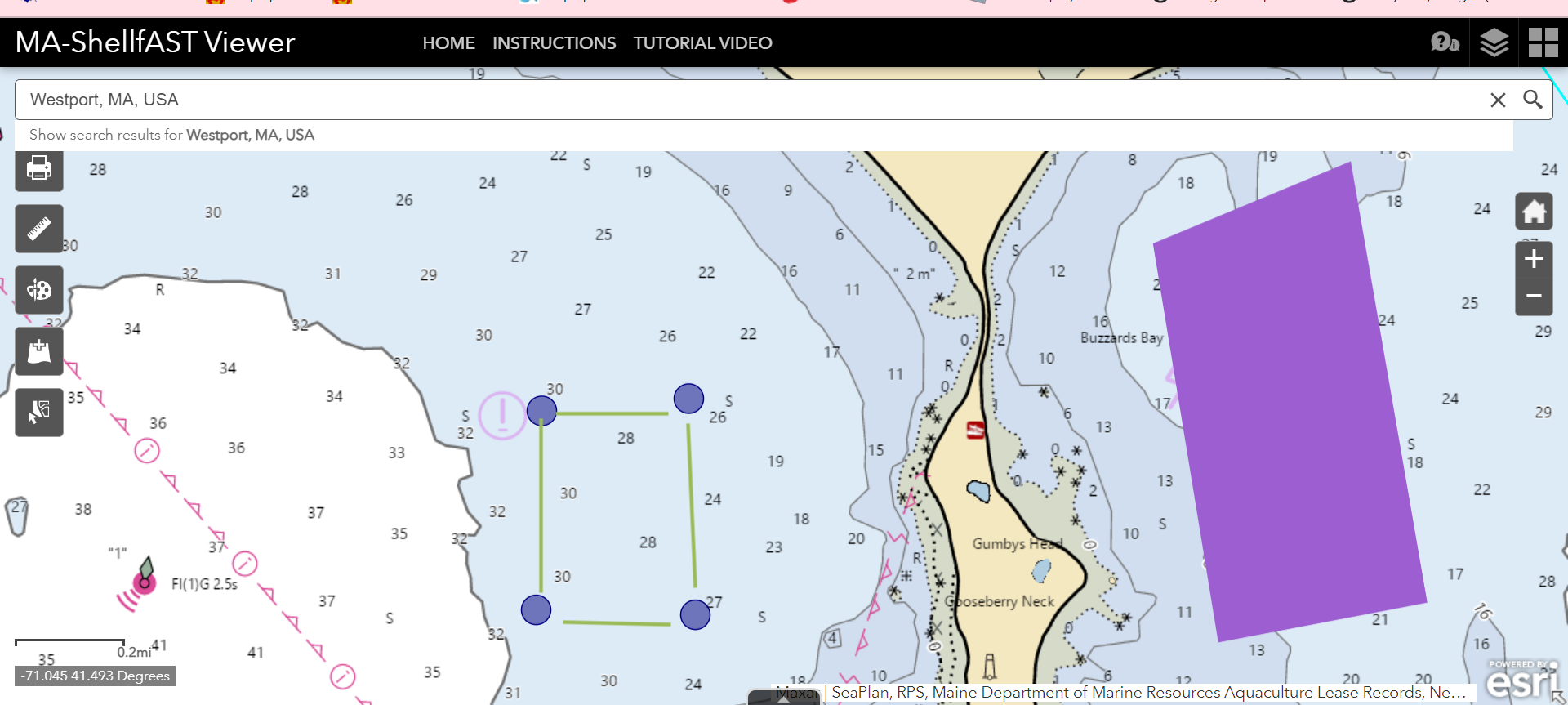Open the basemap gallery grid icon
The width and height of the screenshot is (1568, 705).
(1543, 42)
